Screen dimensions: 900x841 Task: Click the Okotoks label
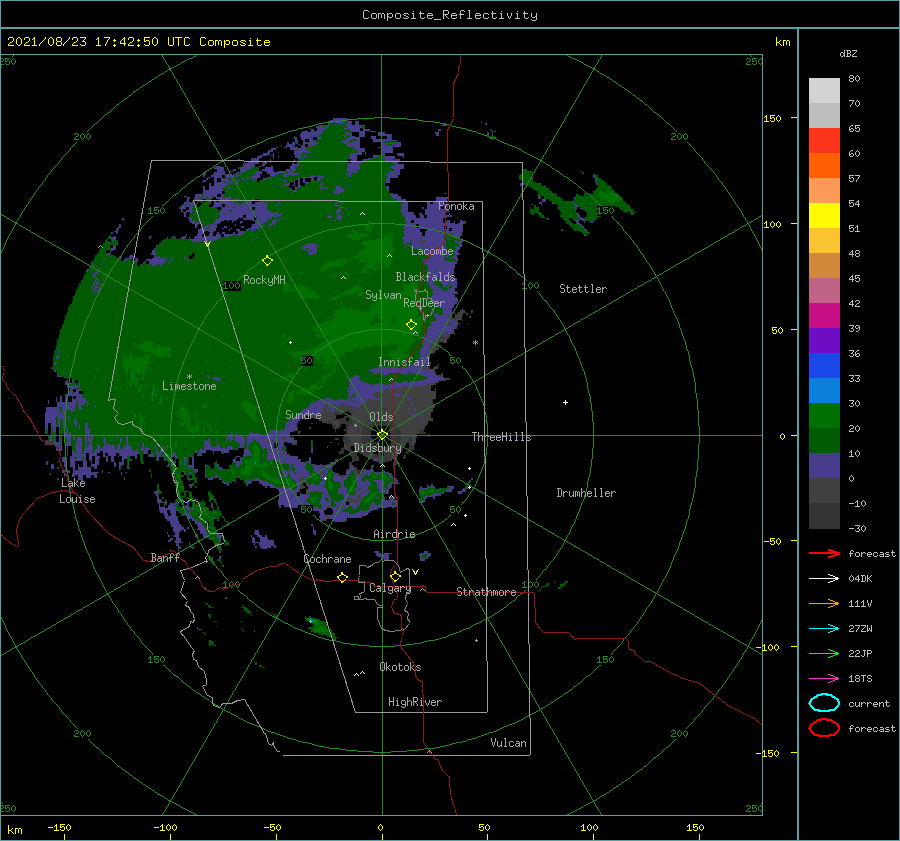click(400, 667)
